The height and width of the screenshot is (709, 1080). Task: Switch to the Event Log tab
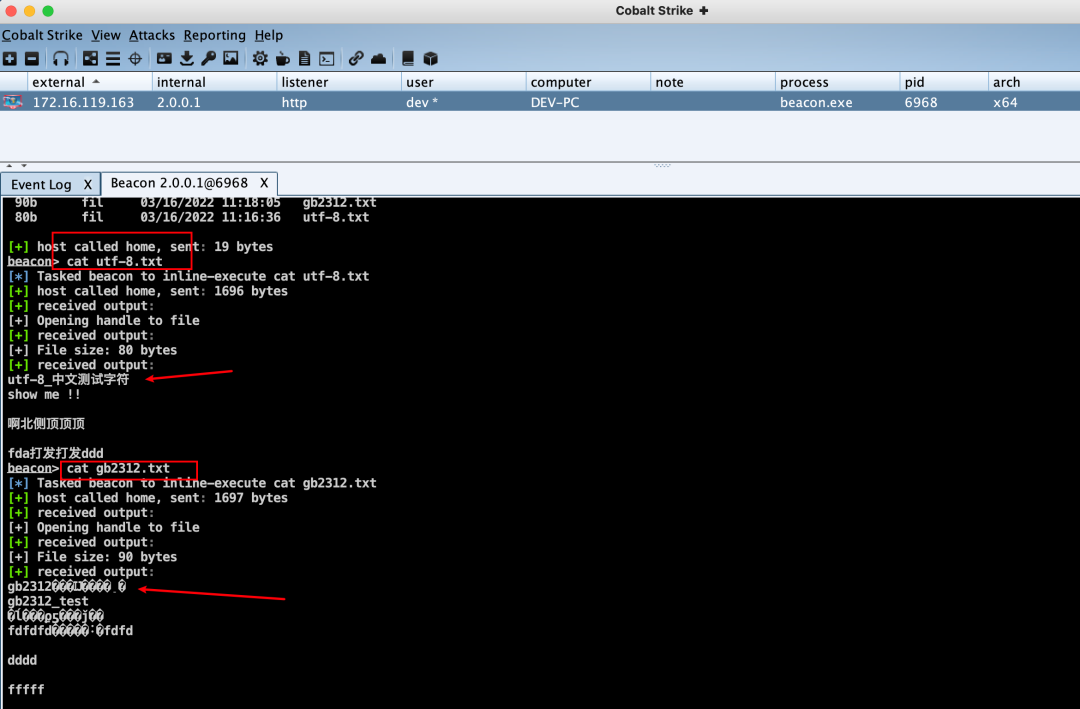tap(41, 184)
